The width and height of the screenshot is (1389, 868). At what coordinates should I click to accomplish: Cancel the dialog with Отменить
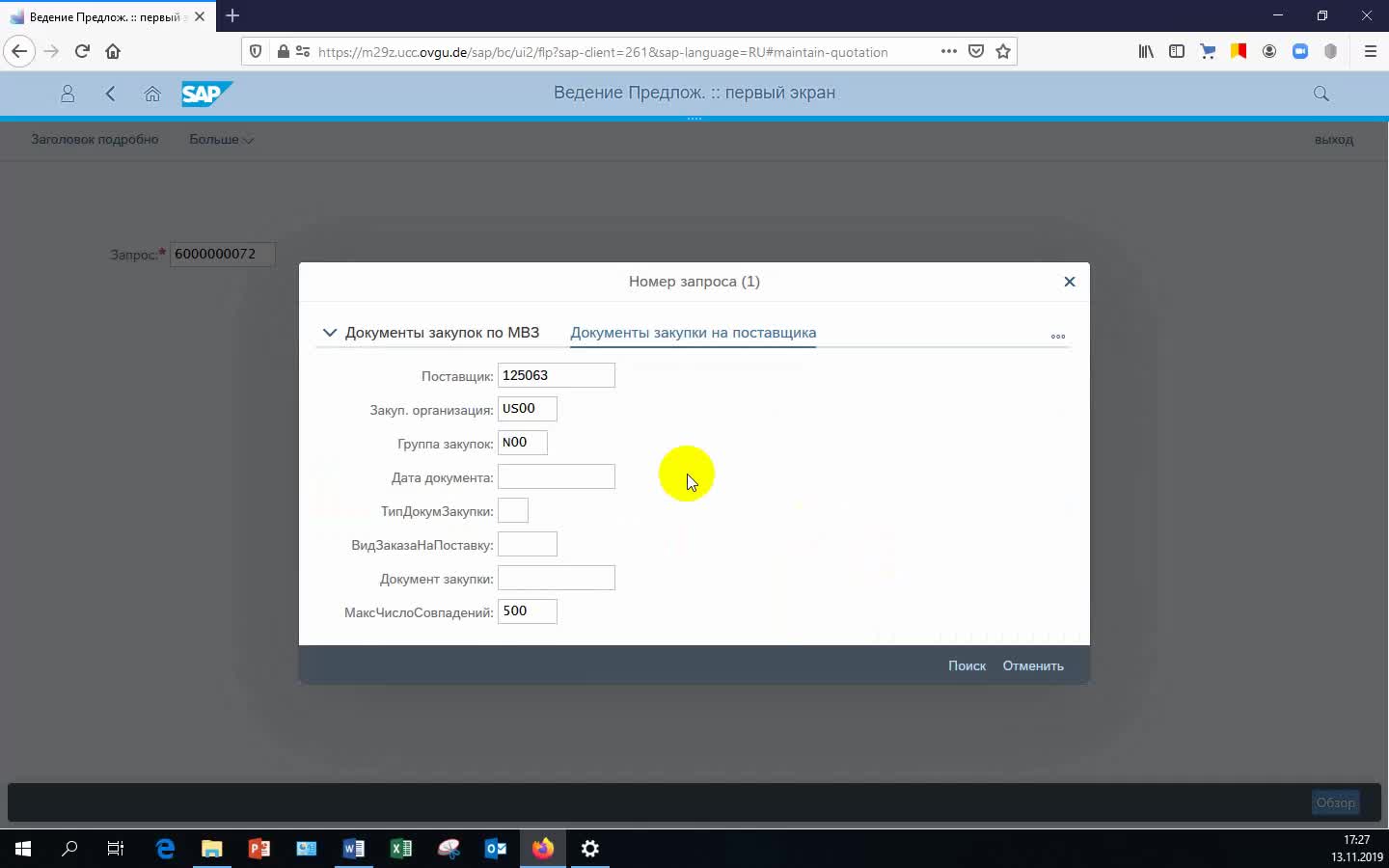pos(1033,665)
